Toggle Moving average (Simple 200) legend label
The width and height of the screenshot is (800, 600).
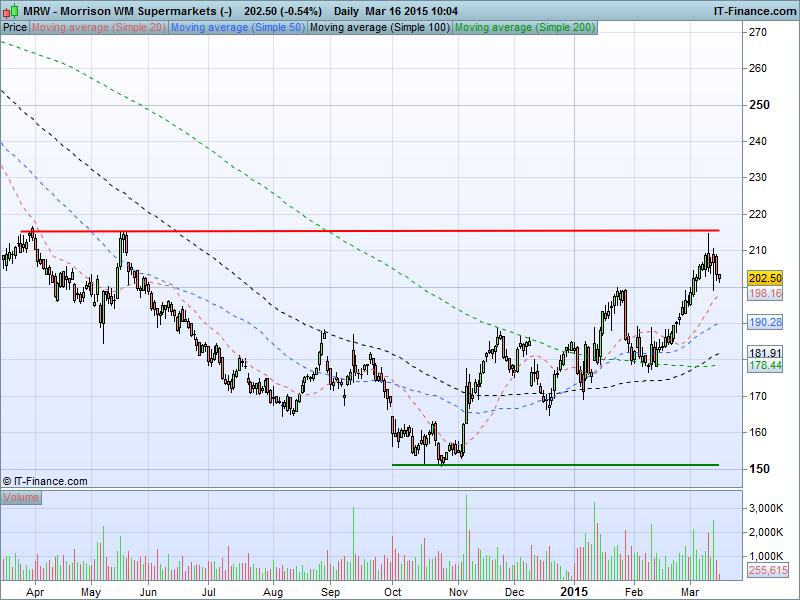point(525,28)
